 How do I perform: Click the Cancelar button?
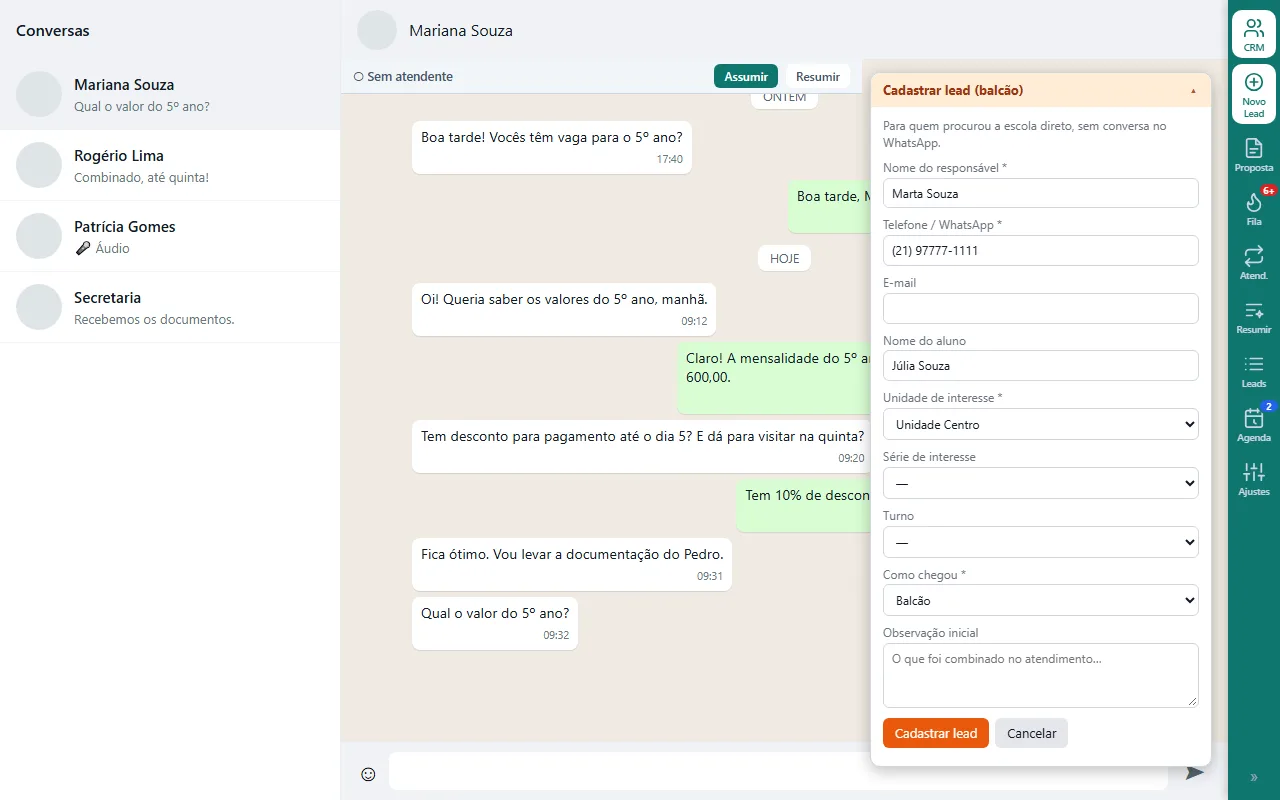pyautogui.click(x=1032, y=733)
